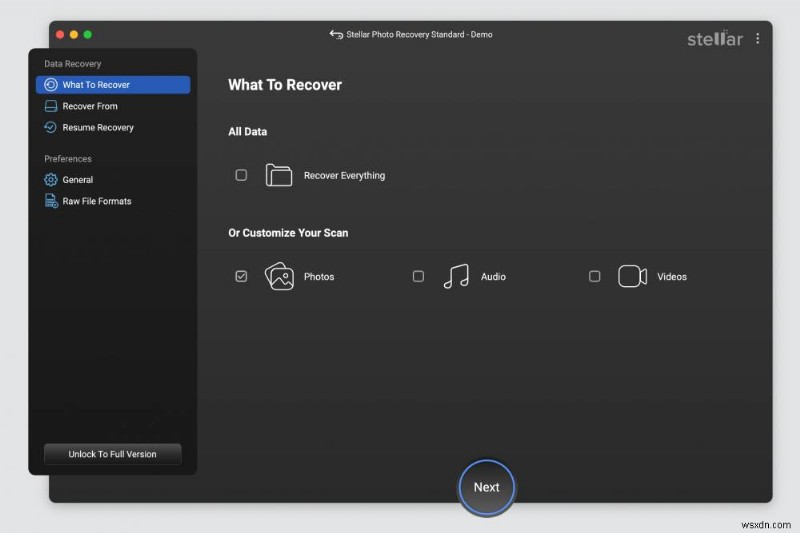Click the Photos picture icon
The image size is (800, 533).
(279, 276)
